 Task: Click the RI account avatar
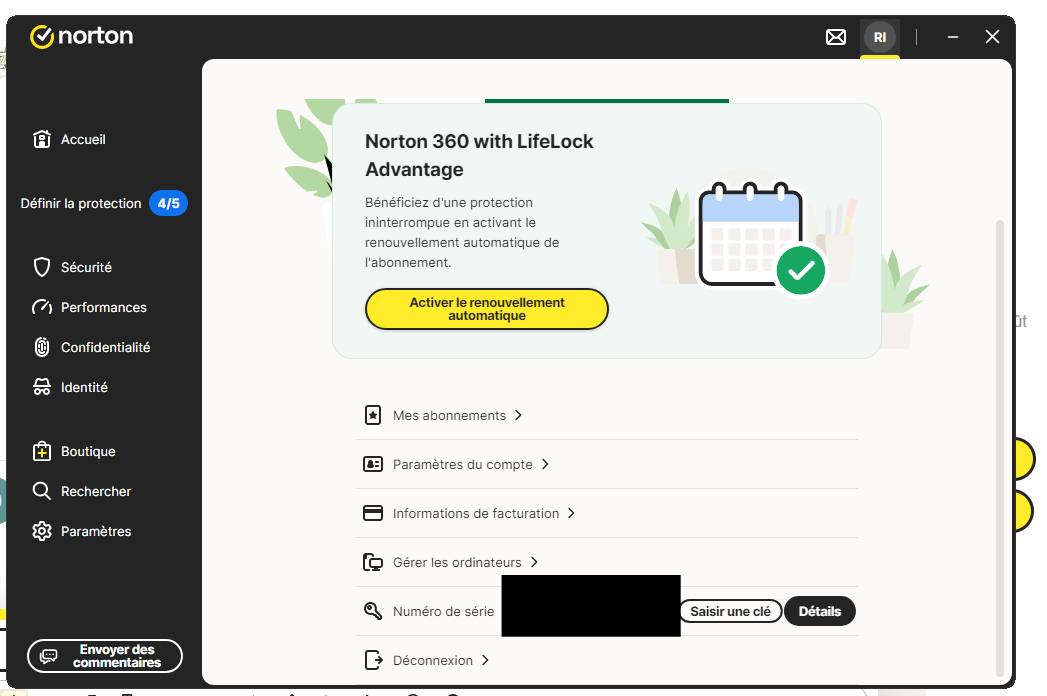879,37
